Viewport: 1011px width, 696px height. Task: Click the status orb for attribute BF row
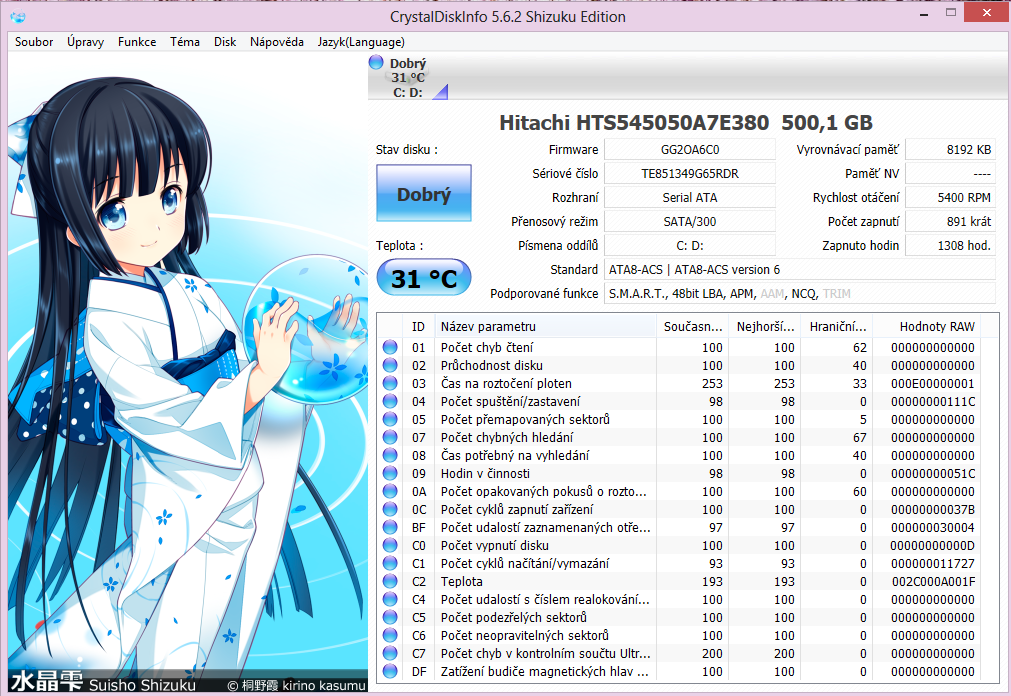click(x=390, y=528)
